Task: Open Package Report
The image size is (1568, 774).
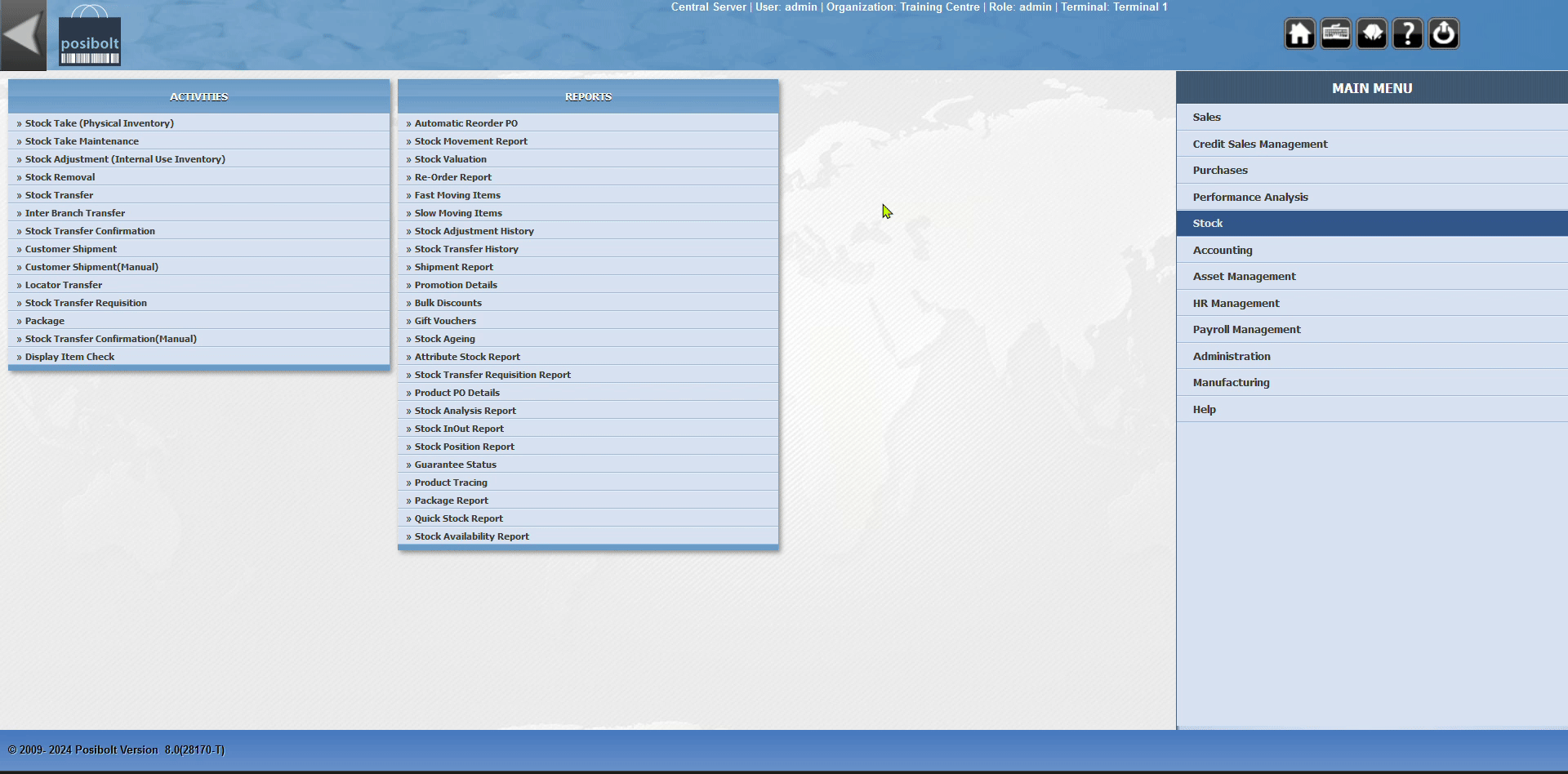Action: [588, 500]
